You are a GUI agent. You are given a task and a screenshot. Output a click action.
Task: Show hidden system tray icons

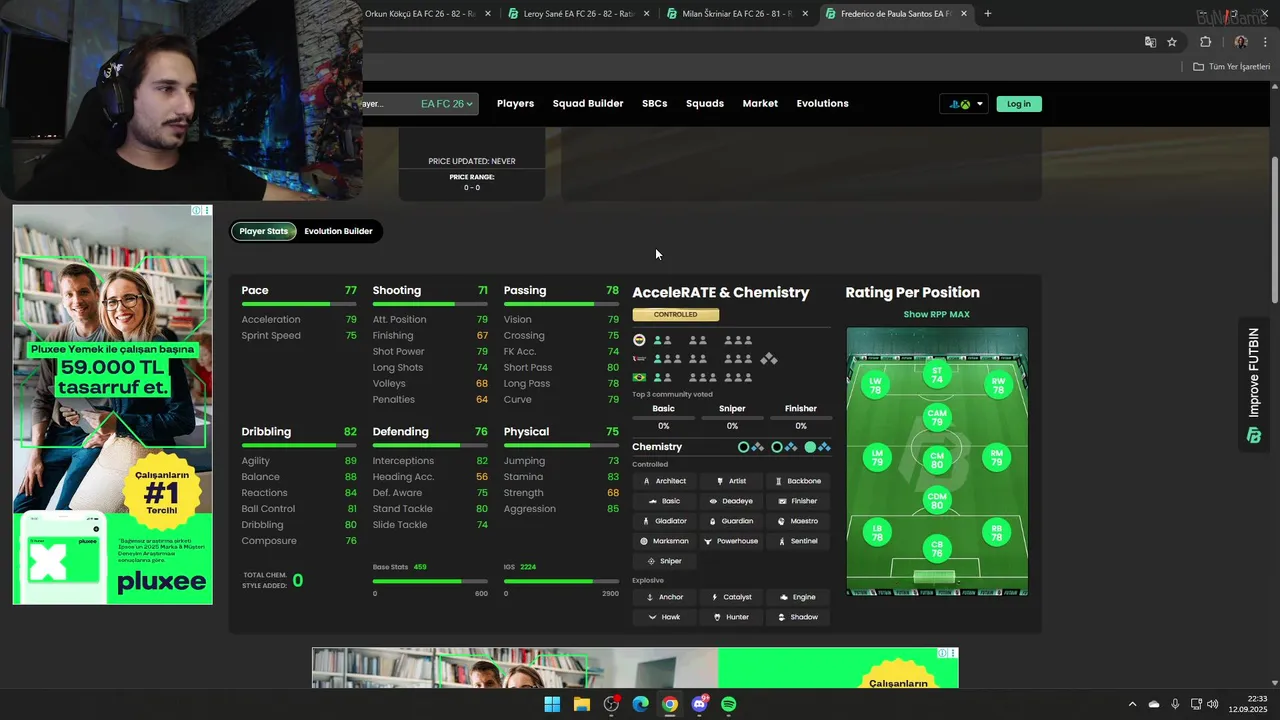point(1132,704)
